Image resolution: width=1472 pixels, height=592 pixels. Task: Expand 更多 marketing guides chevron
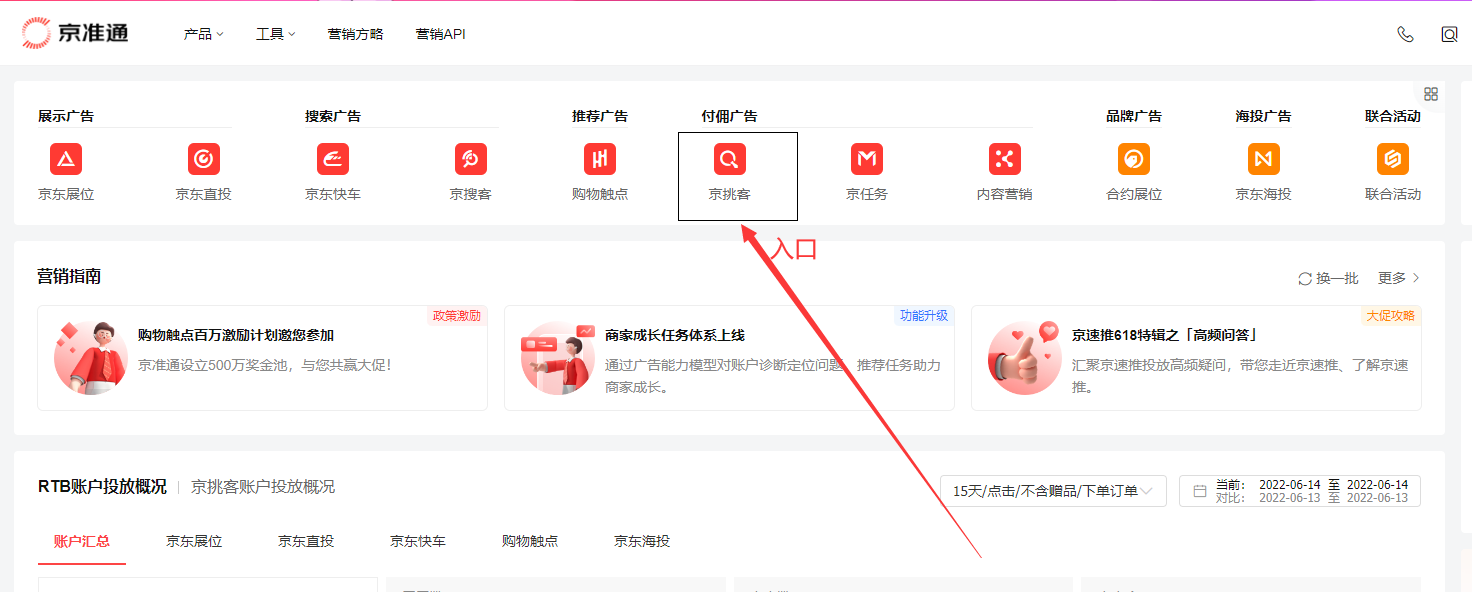click(x=1416, y=278)
